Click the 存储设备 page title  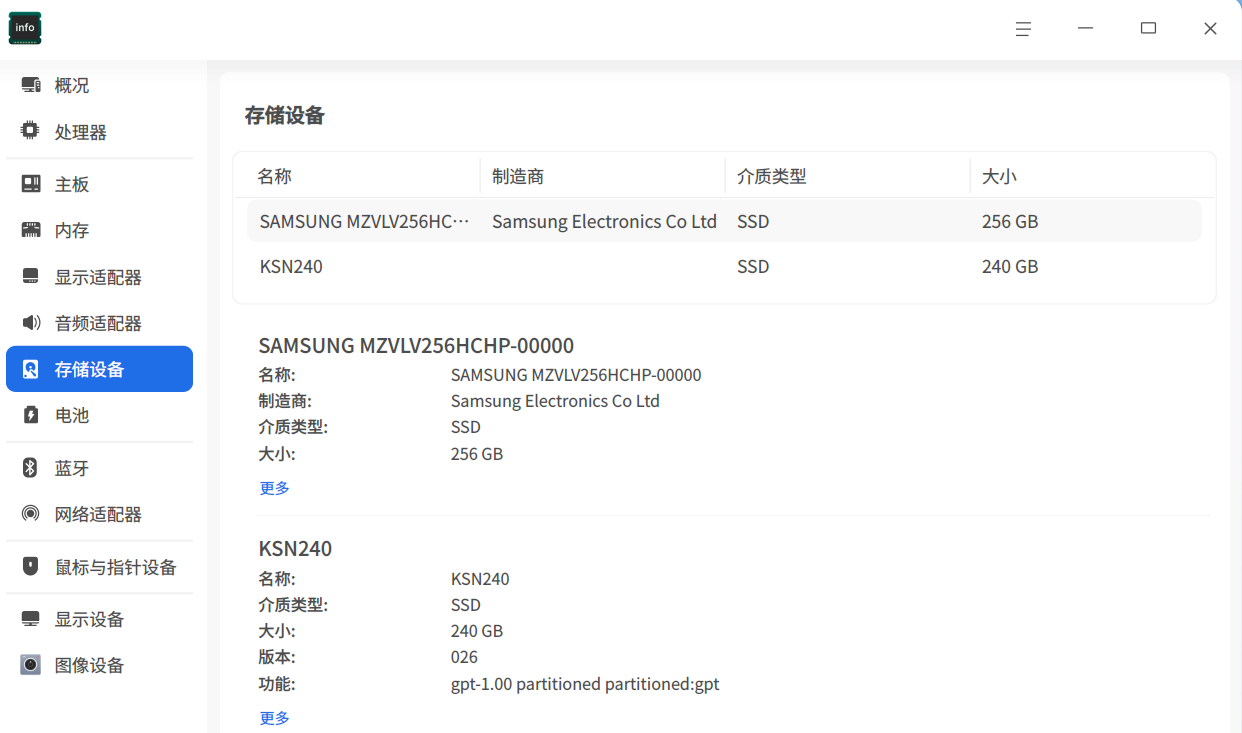[x=285, y=115]
